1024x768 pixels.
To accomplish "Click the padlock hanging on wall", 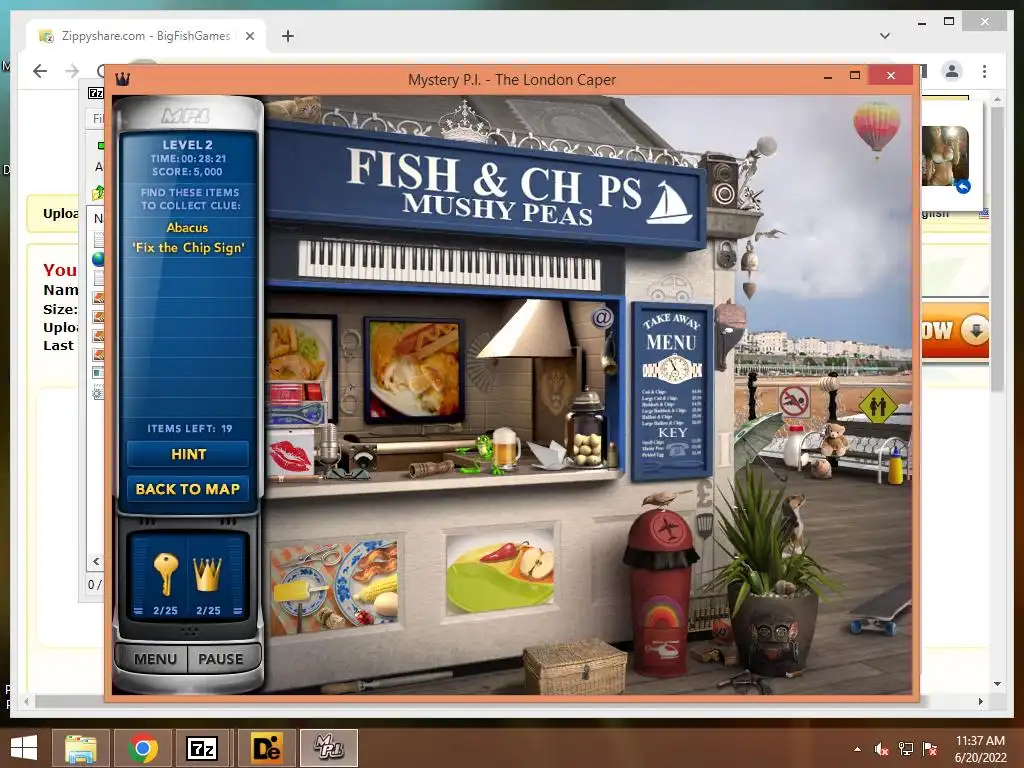I will [726, 255].
